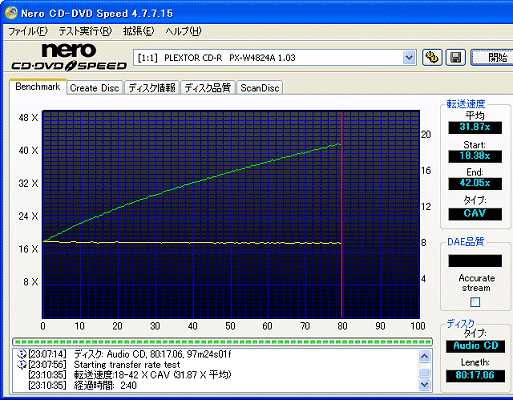Click the End speed value 42.05x
Viewport: 513px width, 400px height.
pos(475,184)
